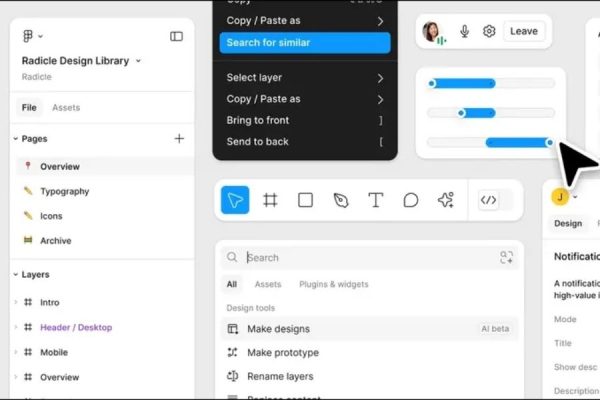Open the audio settings gear
Image resolution: width=600 pixels, height=400 pixels.
489,31
